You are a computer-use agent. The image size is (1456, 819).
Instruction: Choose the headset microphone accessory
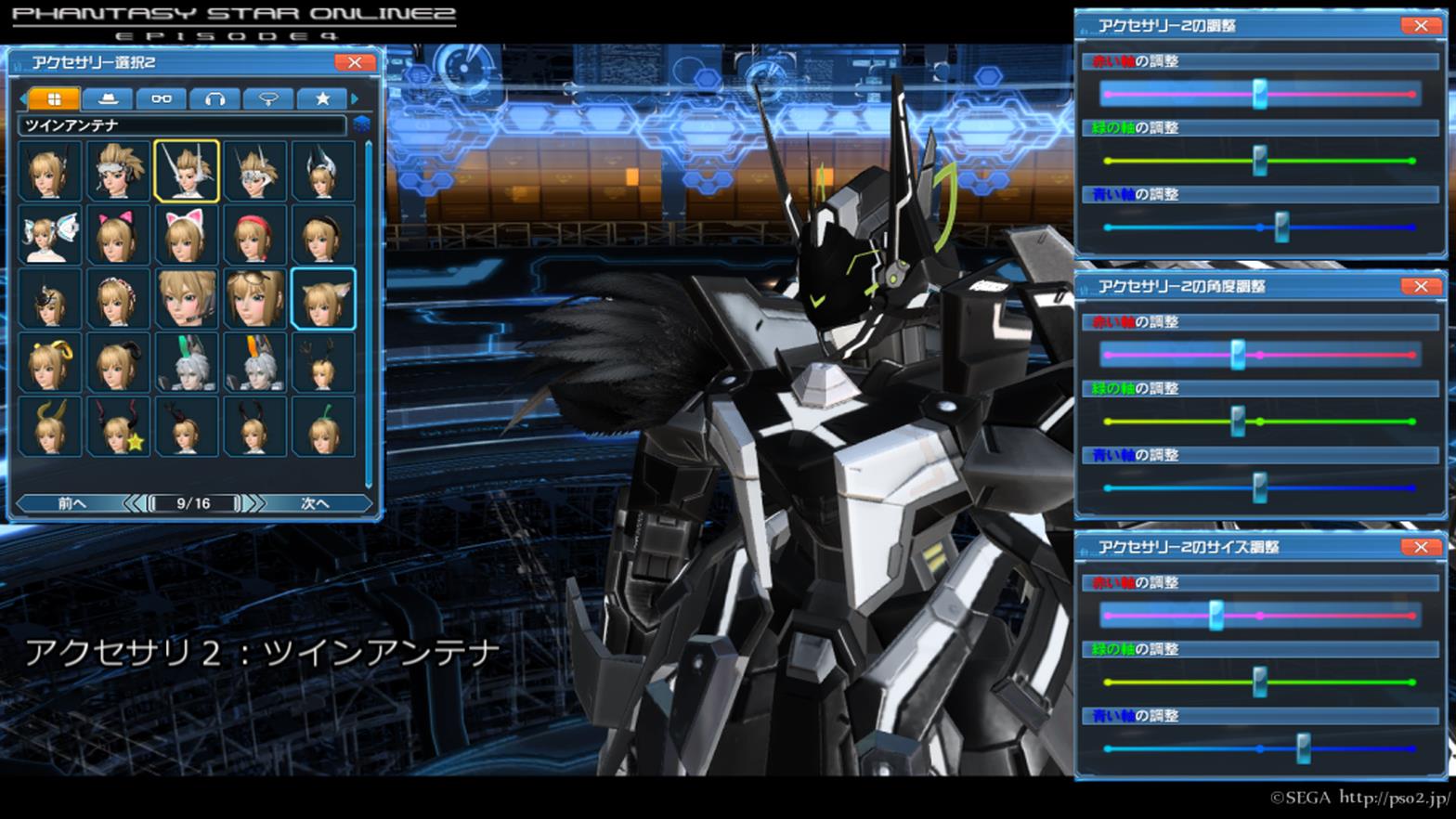[x=187, y=299]
